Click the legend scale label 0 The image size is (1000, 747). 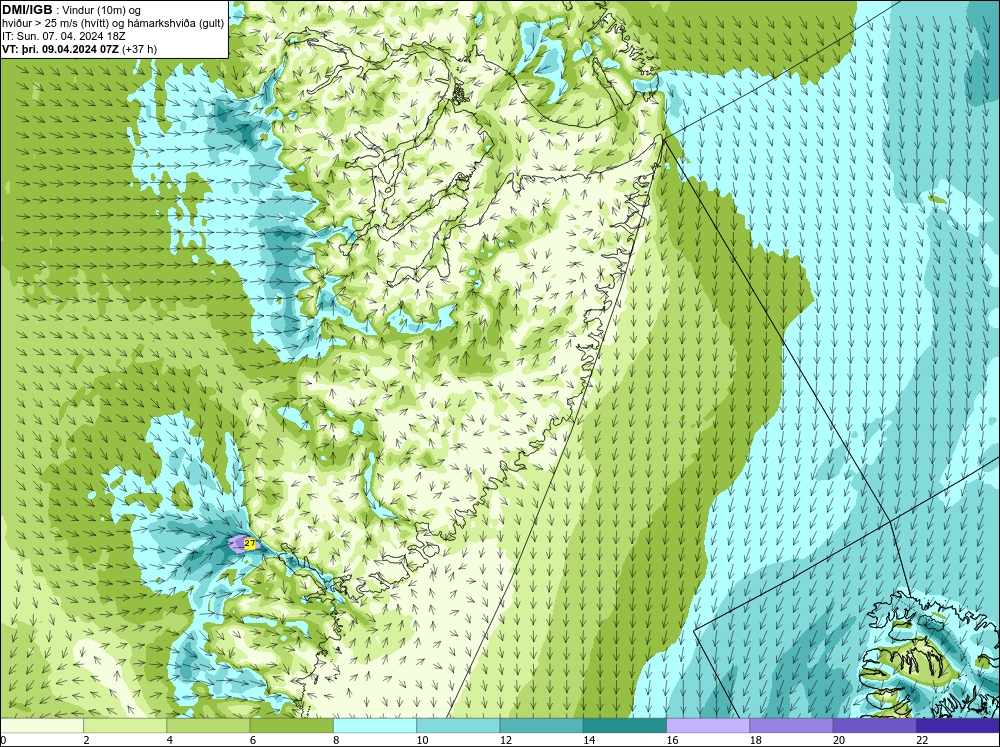pos(3,740)
